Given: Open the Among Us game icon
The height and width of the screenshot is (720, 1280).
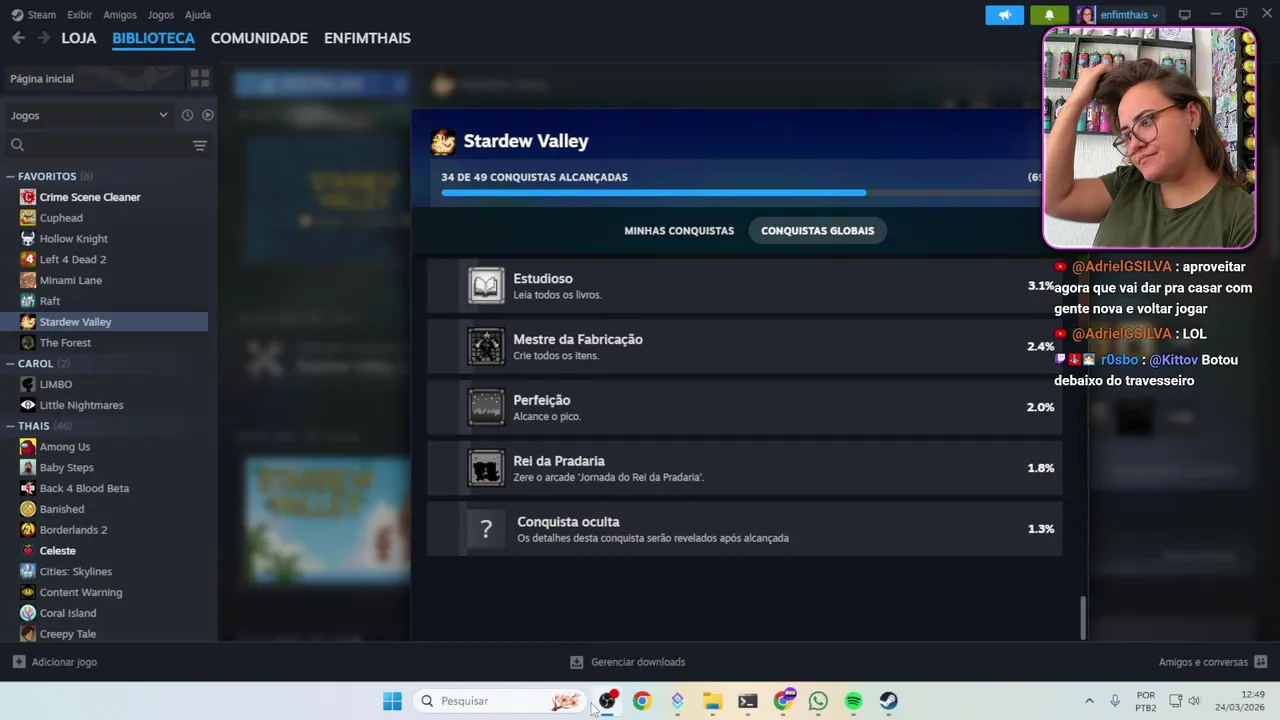Looking at the screenshot, I should click(x=28, y=447).
